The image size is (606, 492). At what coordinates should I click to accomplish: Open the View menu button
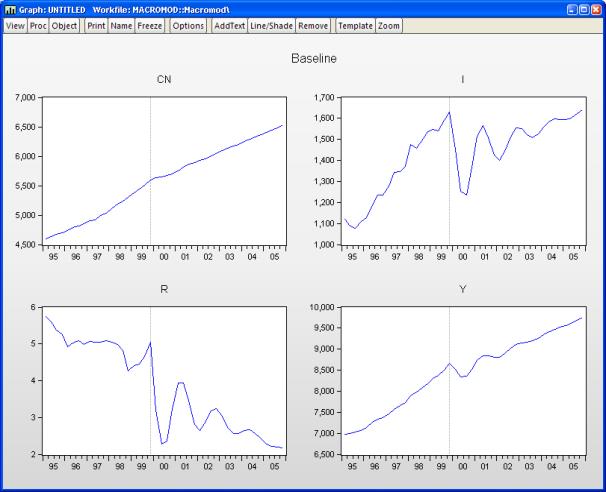tap(15, 25)
